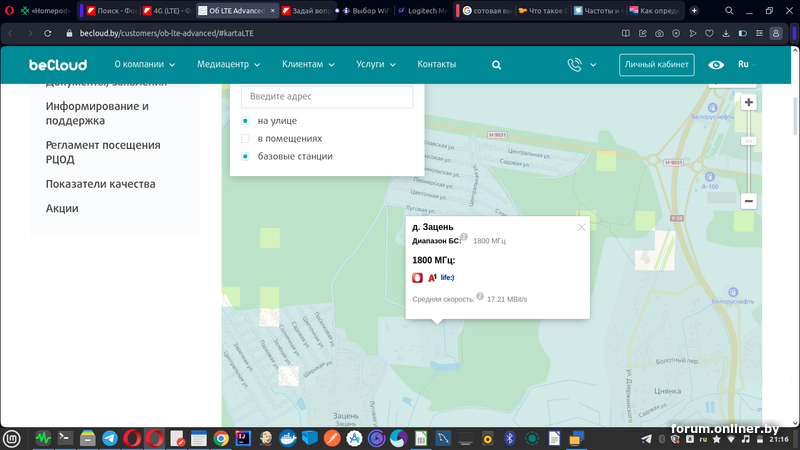800x450 pixels.
Task: Open the browser tab search magnifier
Action: click(729, 11)
